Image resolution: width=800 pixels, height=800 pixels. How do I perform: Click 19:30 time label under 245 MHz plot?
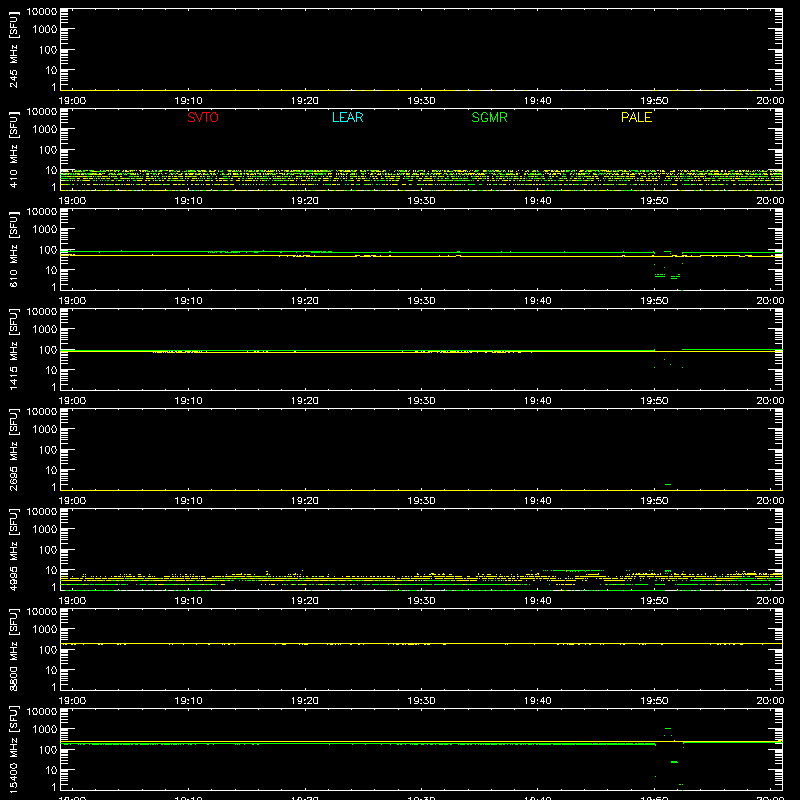421,101
